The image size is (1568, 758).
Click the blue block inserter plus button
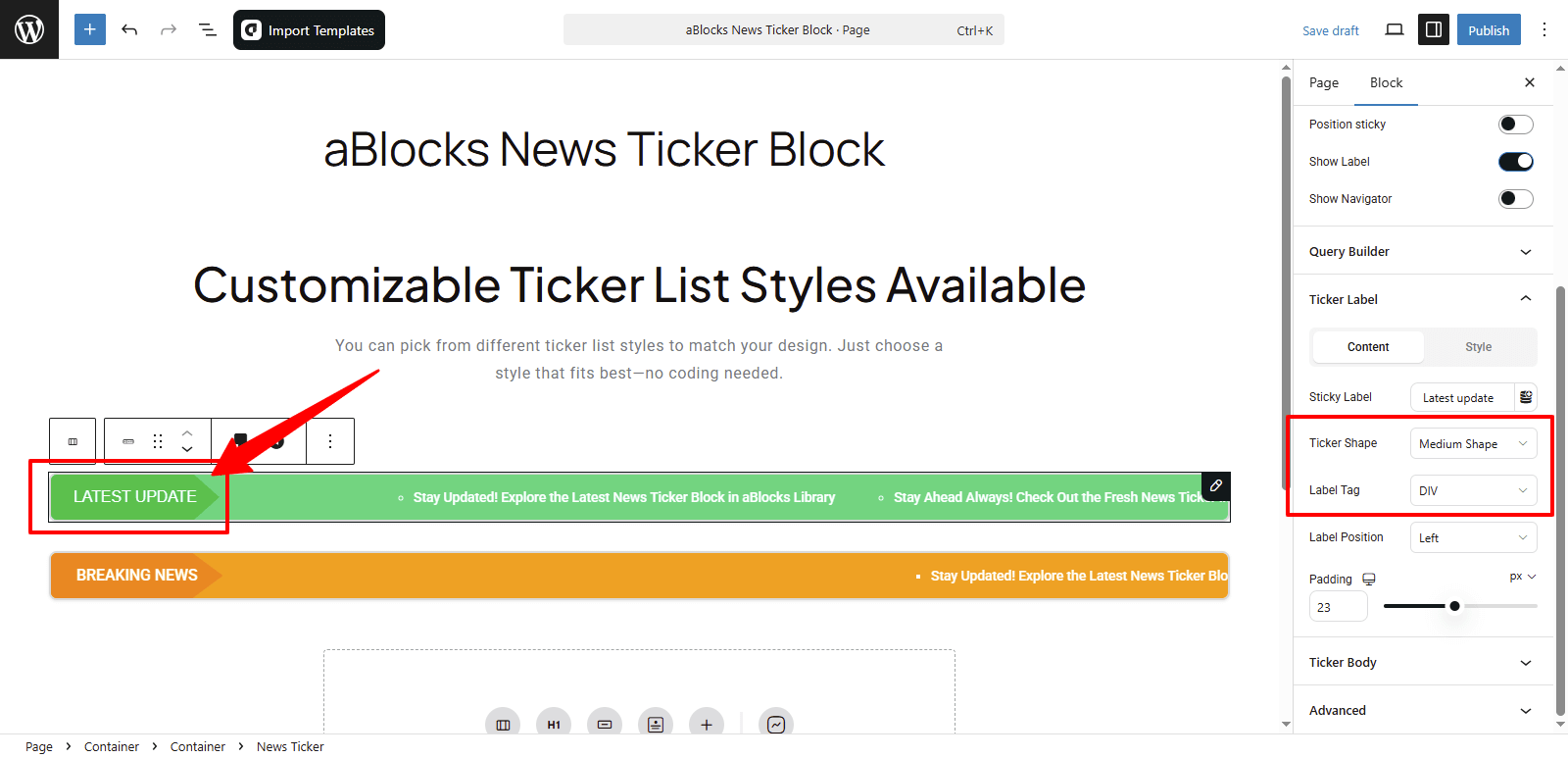pos(90,29)
